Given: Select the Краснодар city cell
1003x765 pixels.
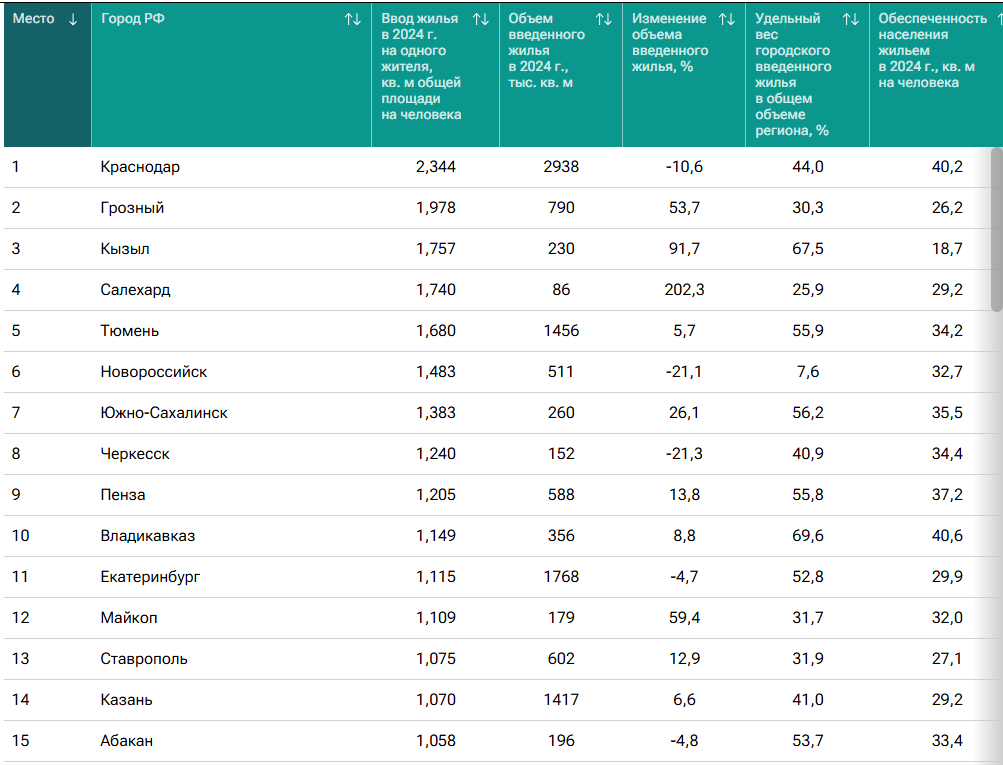Looking at the screenshot, I should click(x=140, y=167).
